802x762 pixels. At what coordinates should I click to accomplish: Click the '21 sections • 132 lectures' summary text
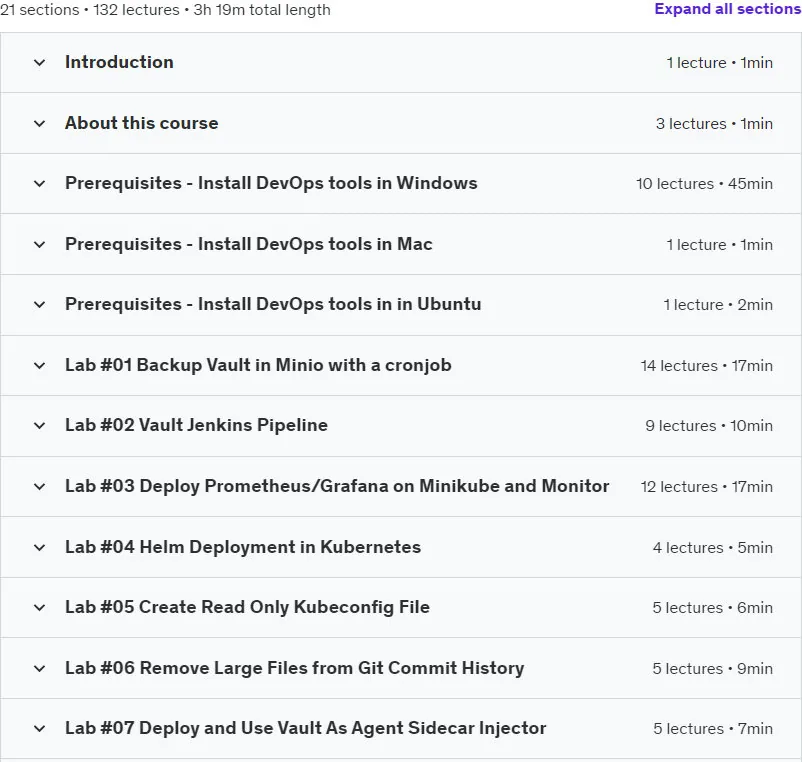[165, 10]
